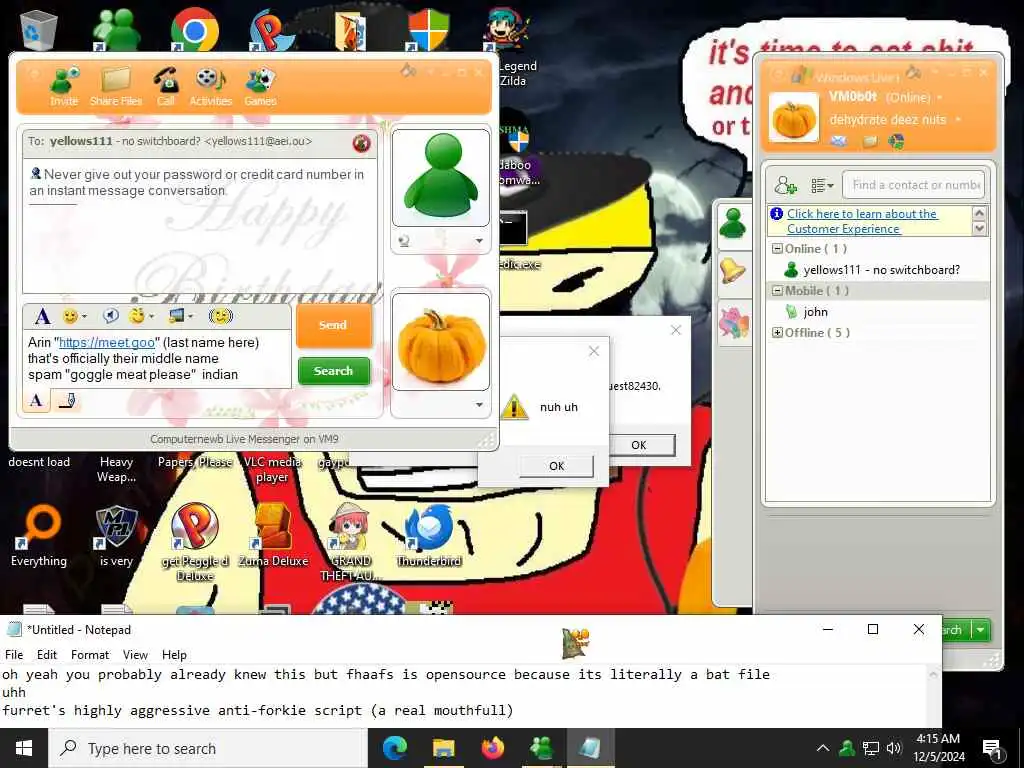This screenshot has width=1024, height=768.
Task: Open Zuma Deluxe desktop shortcut
Action: click(x=273, y=536)
